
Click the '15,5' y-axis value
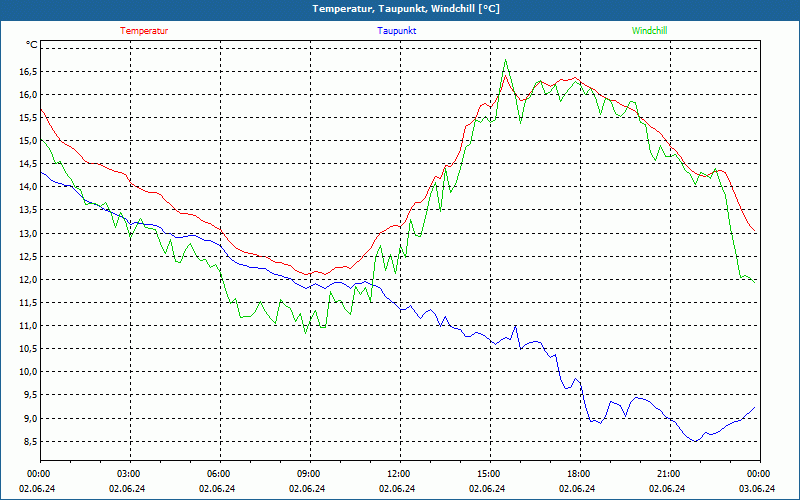(28, 117)
